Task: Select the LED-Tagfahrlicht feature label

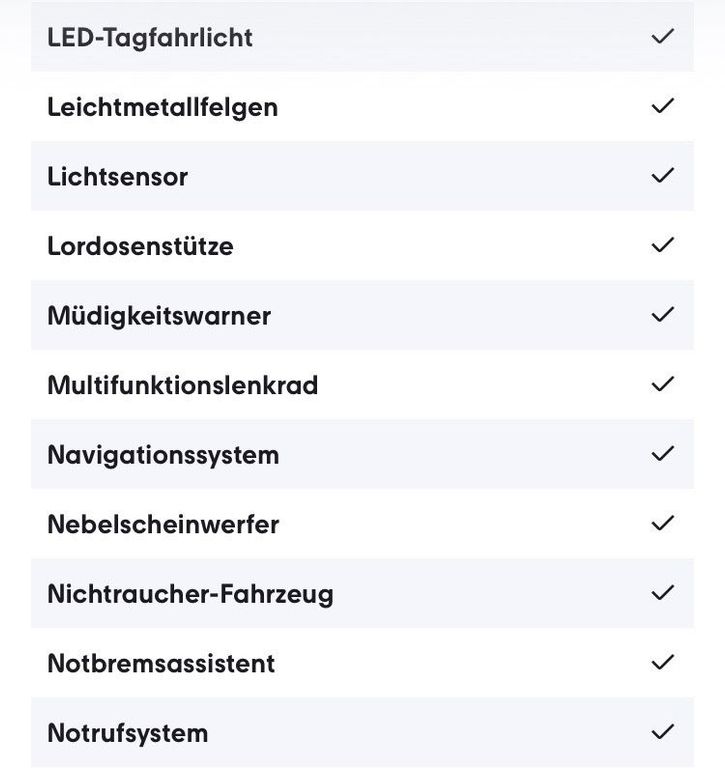Action: click(150, 38)
